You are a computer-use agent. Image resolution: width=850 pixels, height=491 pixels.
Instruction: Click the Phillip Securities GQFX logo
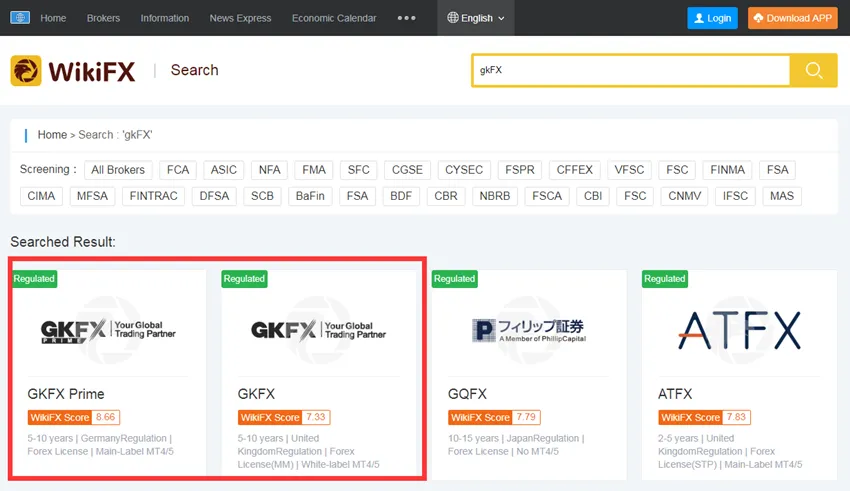(x=529, y=330)
